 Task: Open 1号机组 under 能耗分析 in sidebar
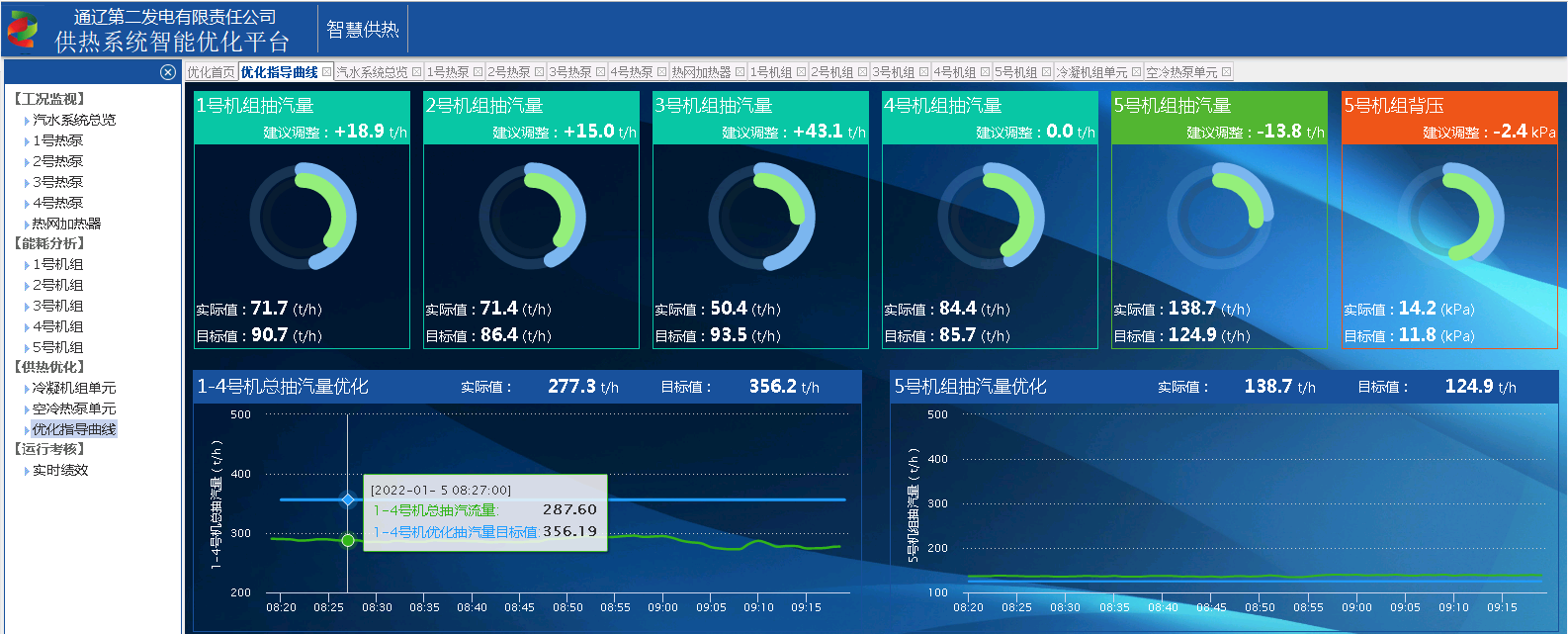coord(57,264)
